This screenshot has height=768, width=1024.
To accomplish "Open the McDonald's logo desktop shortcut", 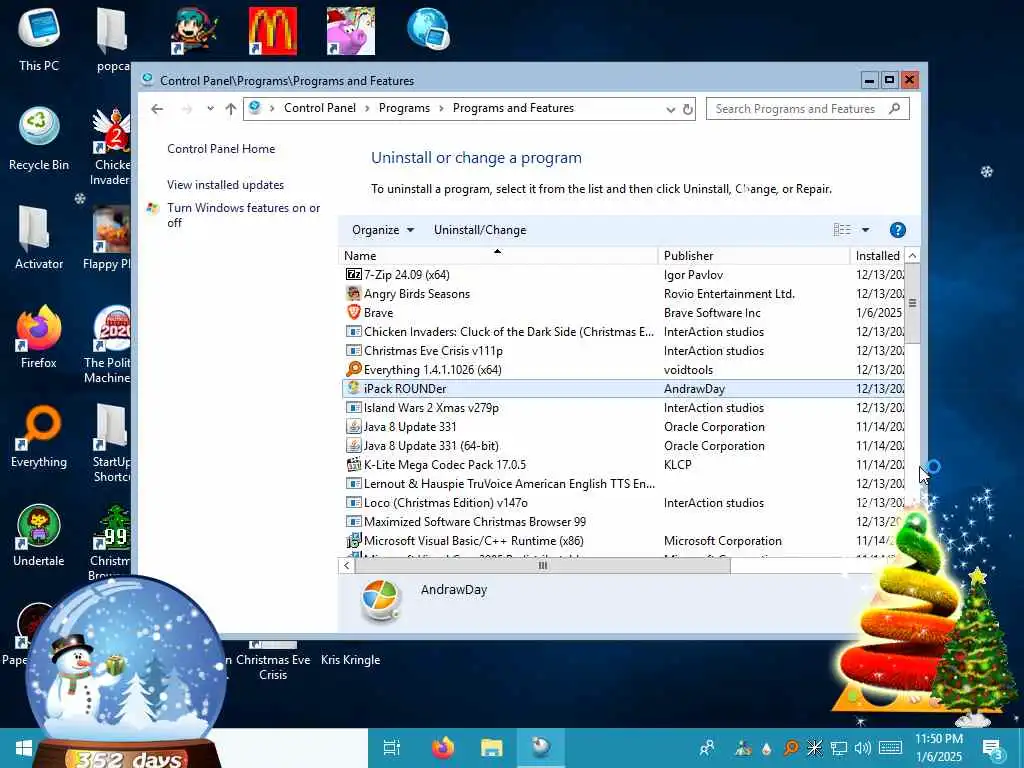I will 272,31.
